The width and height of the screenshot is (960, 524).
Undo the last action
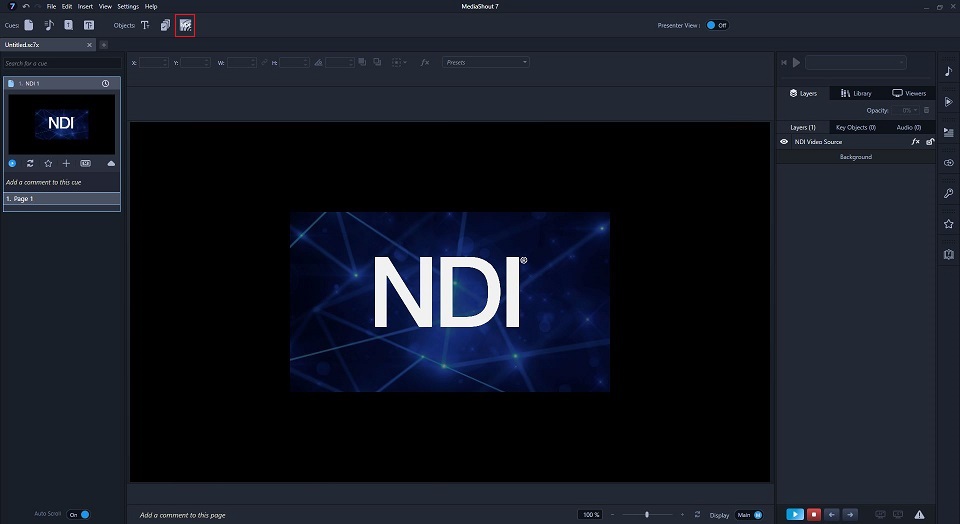[x=26, y=6]
